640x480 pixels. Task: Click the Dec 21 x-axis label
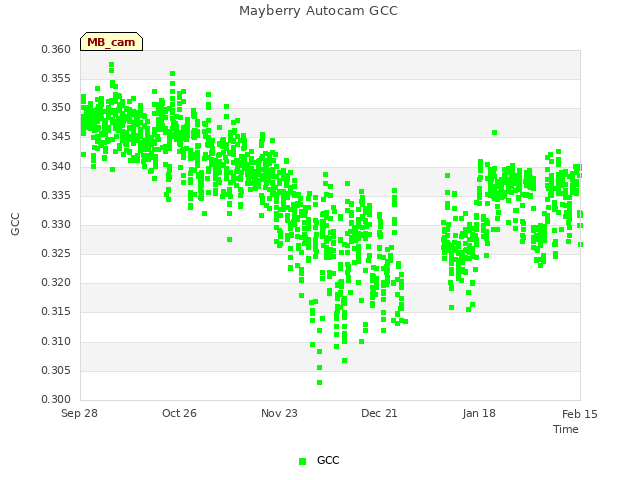pos(379,413)
